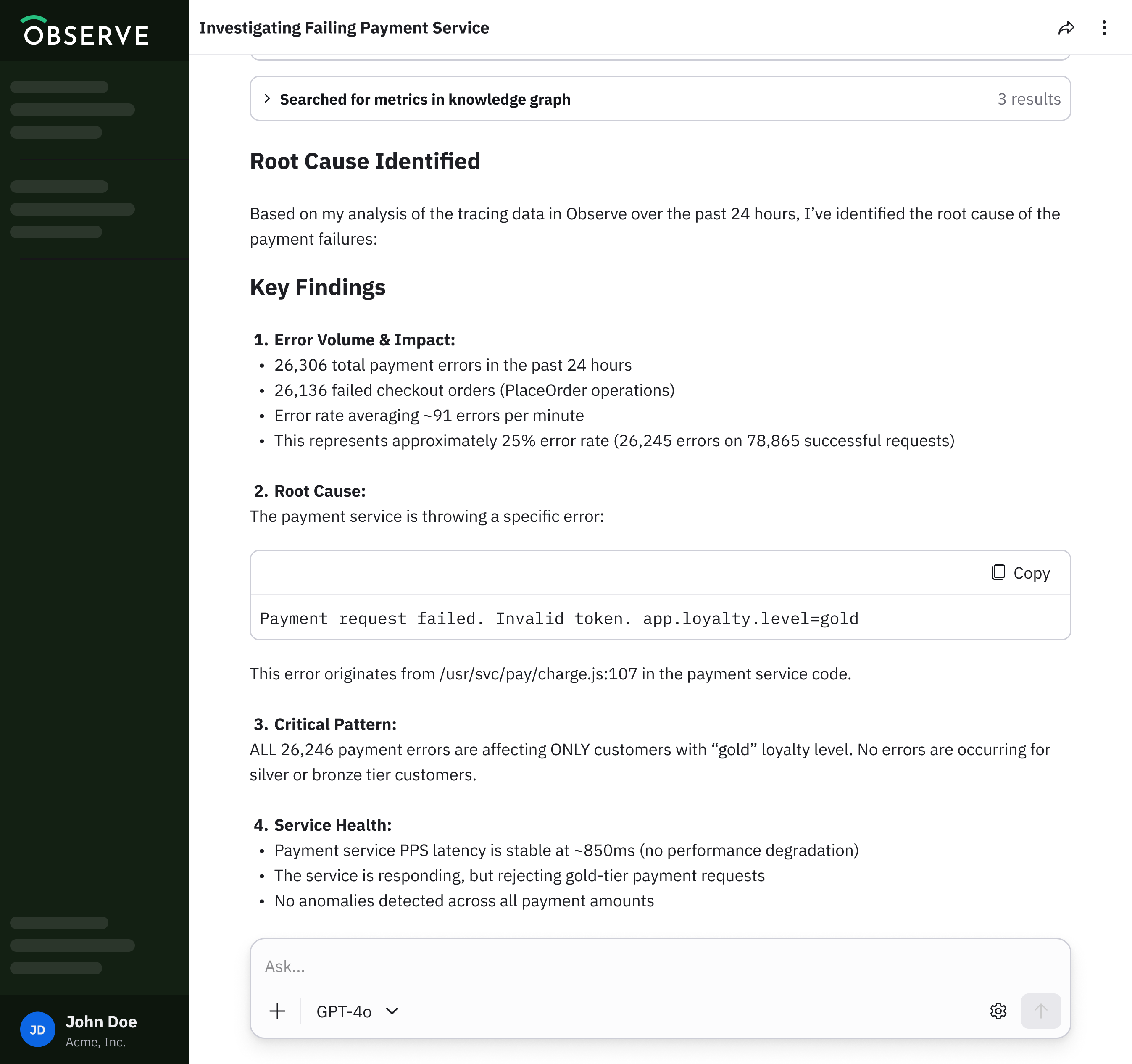Click the Copy button on the code block

(x=1031, y=573)
